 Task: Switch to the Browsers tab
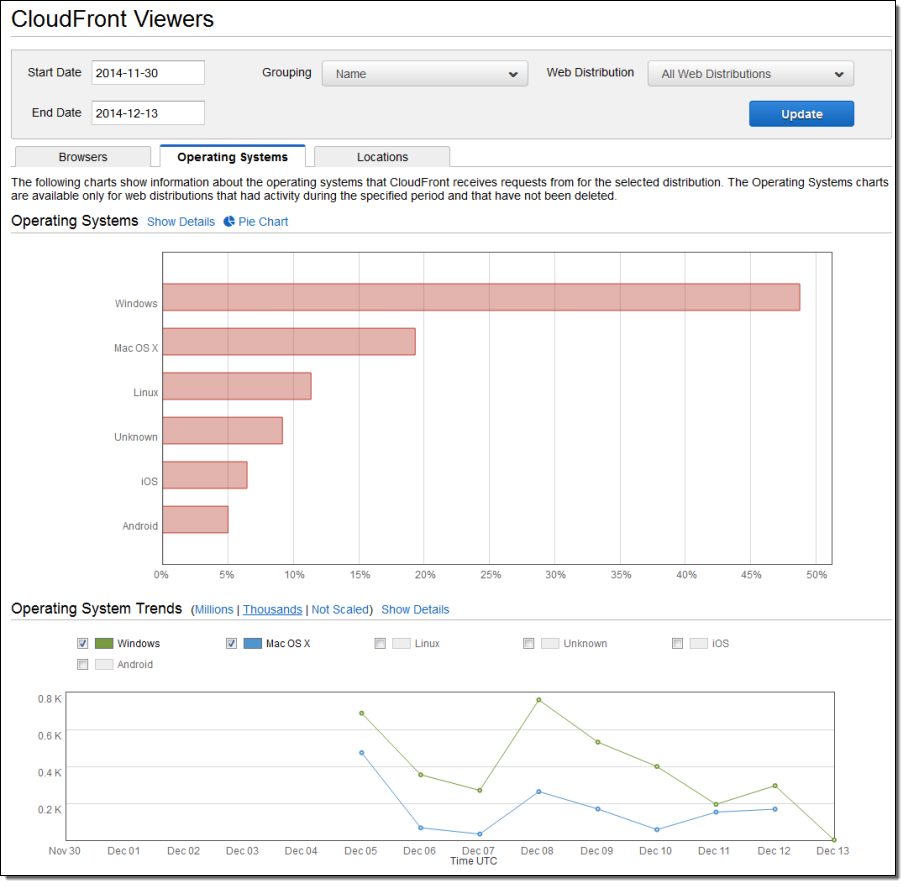83,157
